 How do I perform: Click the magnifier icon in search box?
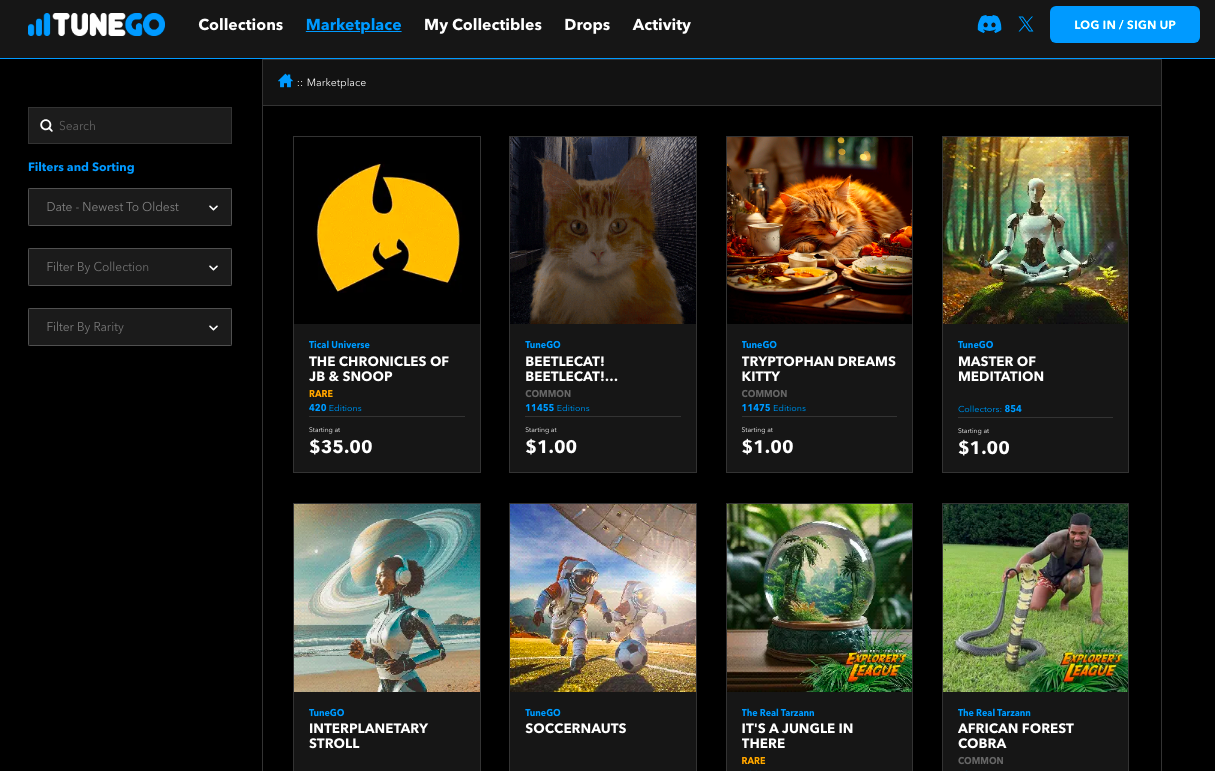46,125
